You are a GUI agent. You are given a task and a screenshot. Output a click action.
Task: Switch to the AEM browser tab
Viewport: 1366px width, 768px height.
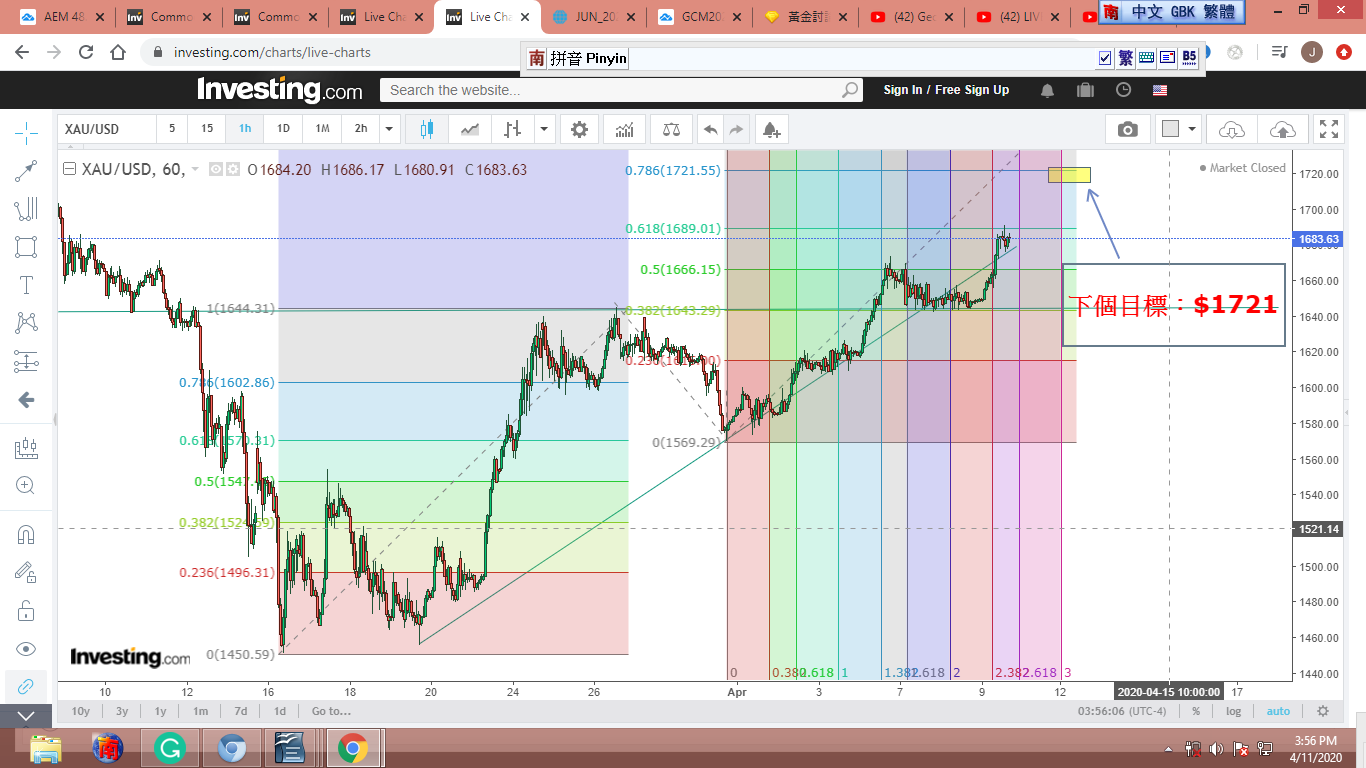[x=60, y=17]
